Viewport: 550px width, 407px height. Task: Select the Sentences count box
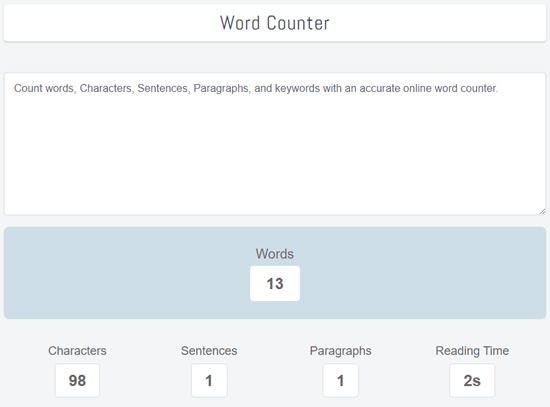tap(209, 380)
